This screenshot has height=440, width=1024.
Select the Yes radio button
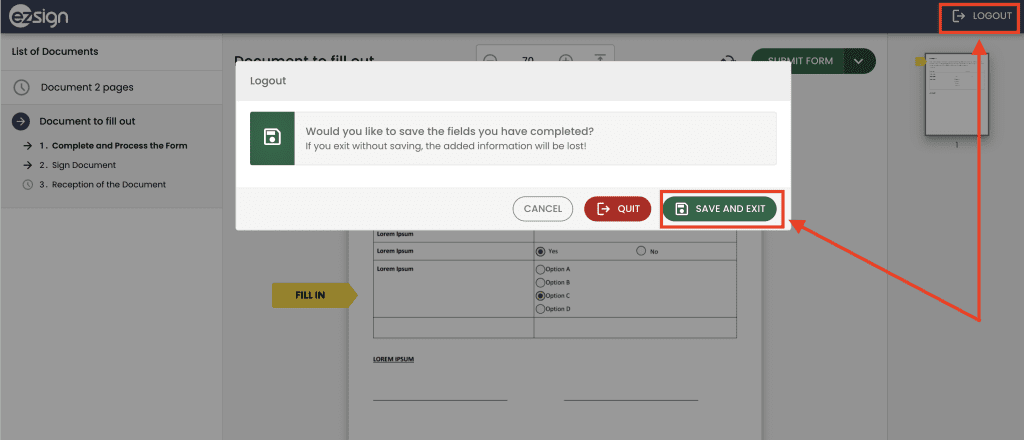click(x=541, y=252)
